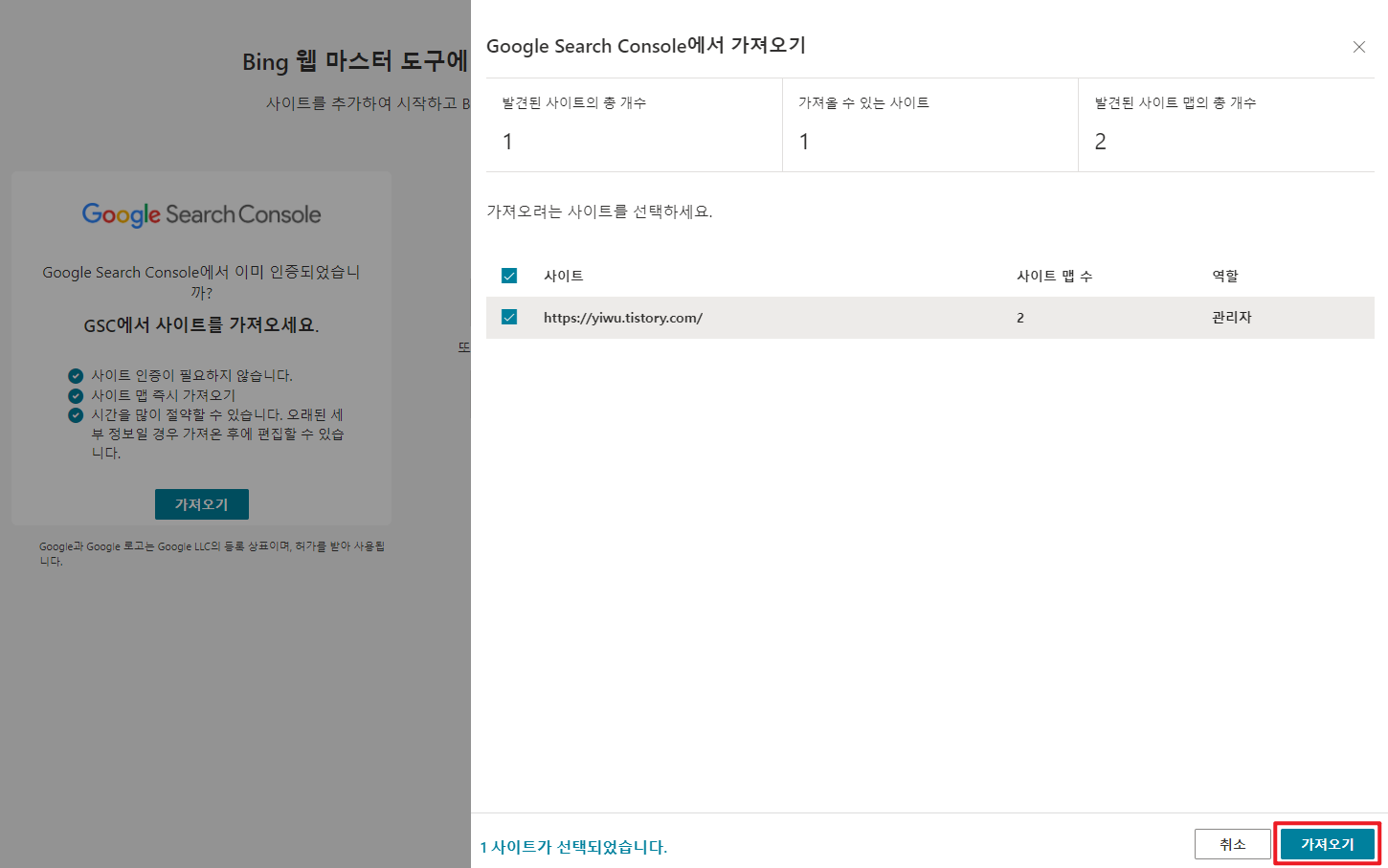Screen dimensions: 1388x868
Task: Toggle the select-all checkbox in 사이트 header
Action: pos(509,276)
